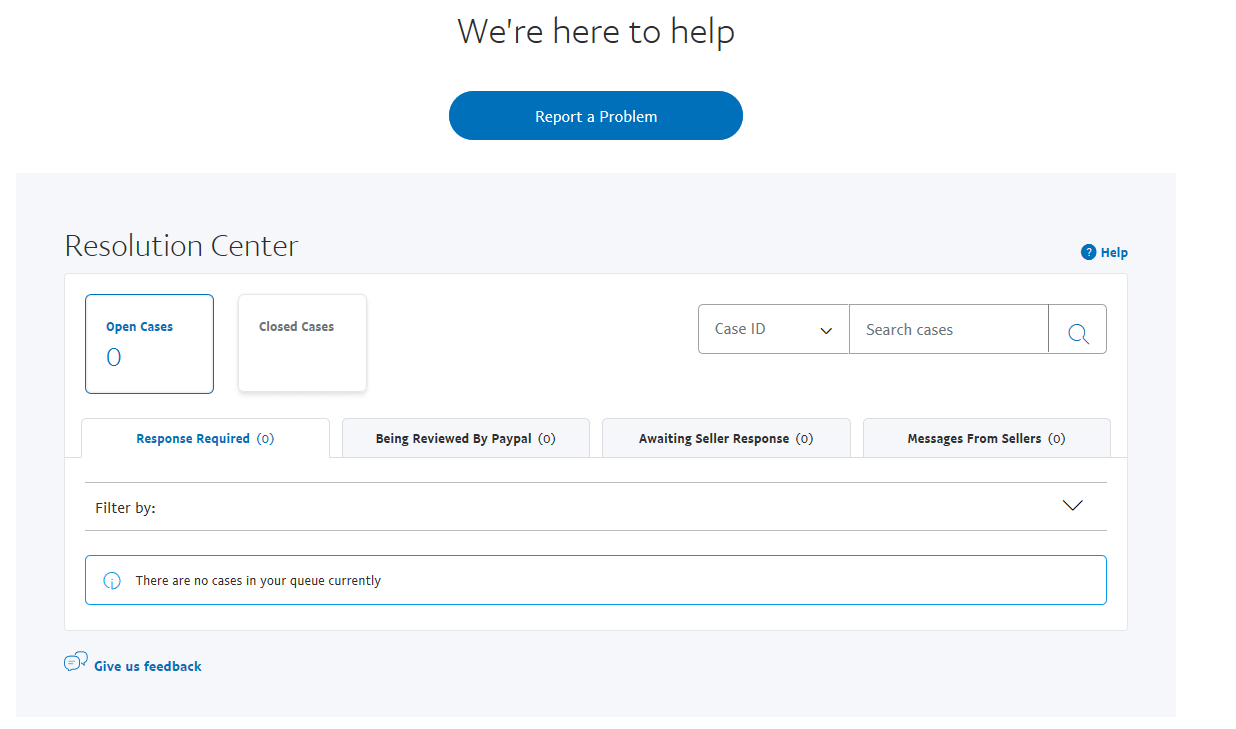Image resolution: width=1236 pixels, height=729 pixels.
Task: Click the Resolution Center heading
Action: [180, 245]
